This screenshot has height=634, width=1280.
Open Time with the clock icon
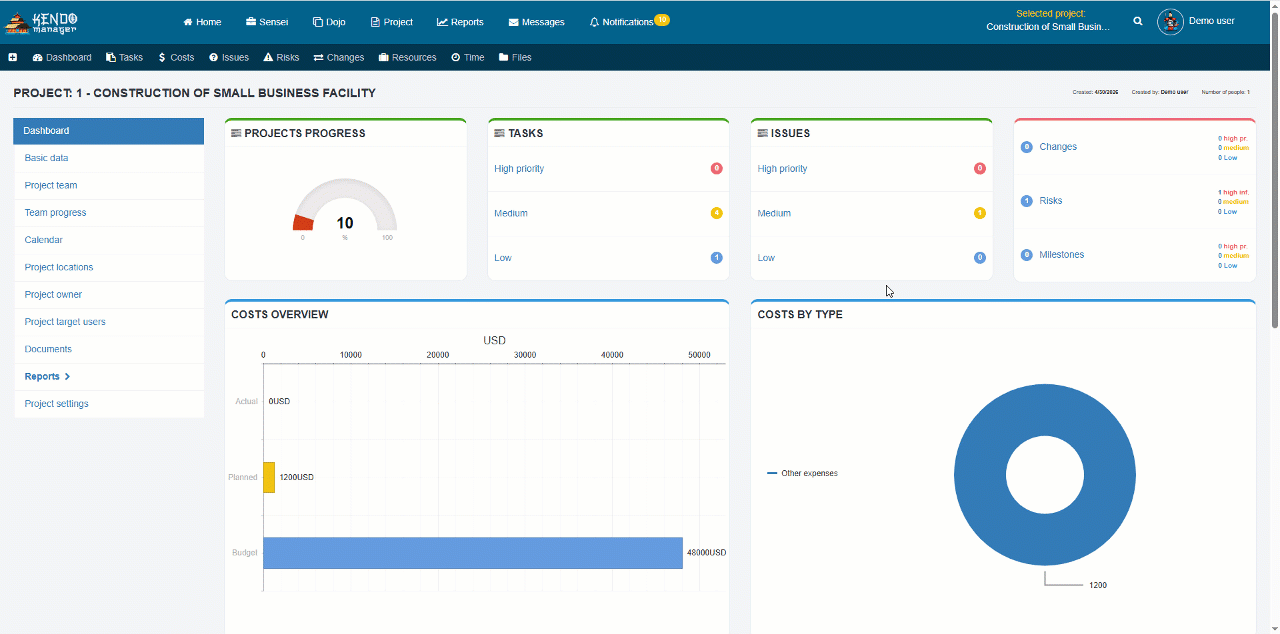tap(467, 57)
